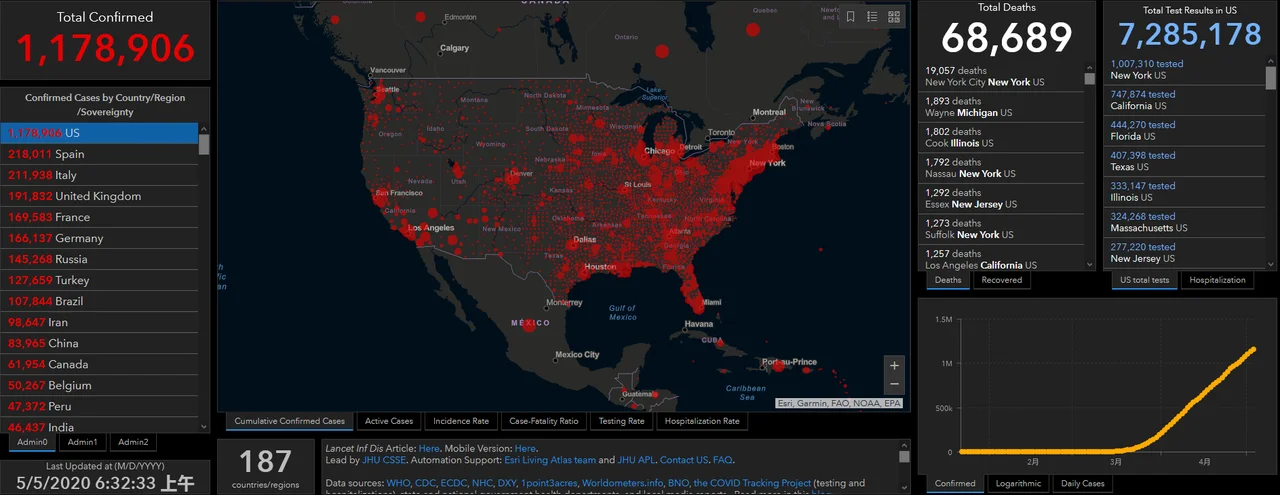Open the Recovered tab
Viewport: 1280px width, 495px height.
1002,280
